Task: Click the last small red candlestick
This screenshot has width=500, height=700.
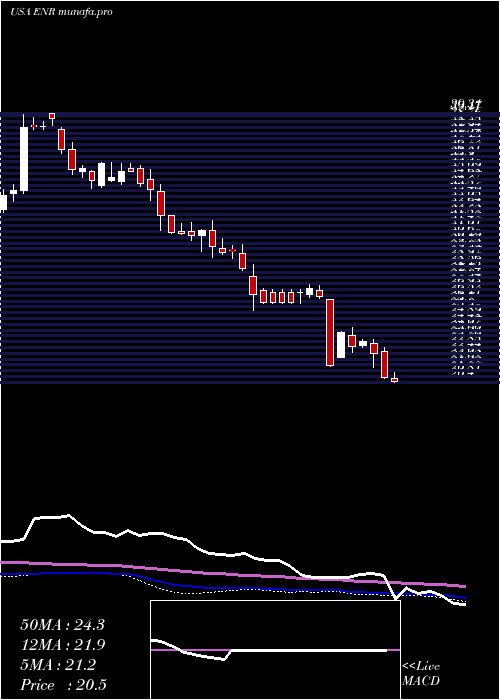Action: click(394, 379)
